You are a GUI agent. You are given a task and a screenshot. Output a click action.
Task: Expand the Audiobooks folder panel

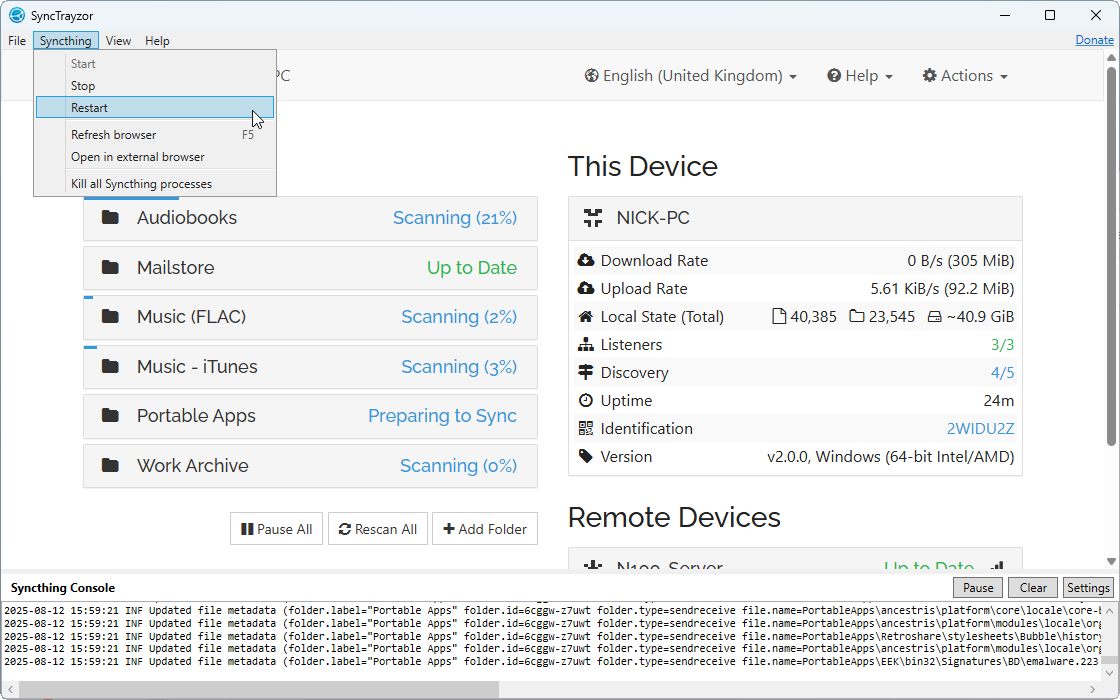[x=310, y=219]
